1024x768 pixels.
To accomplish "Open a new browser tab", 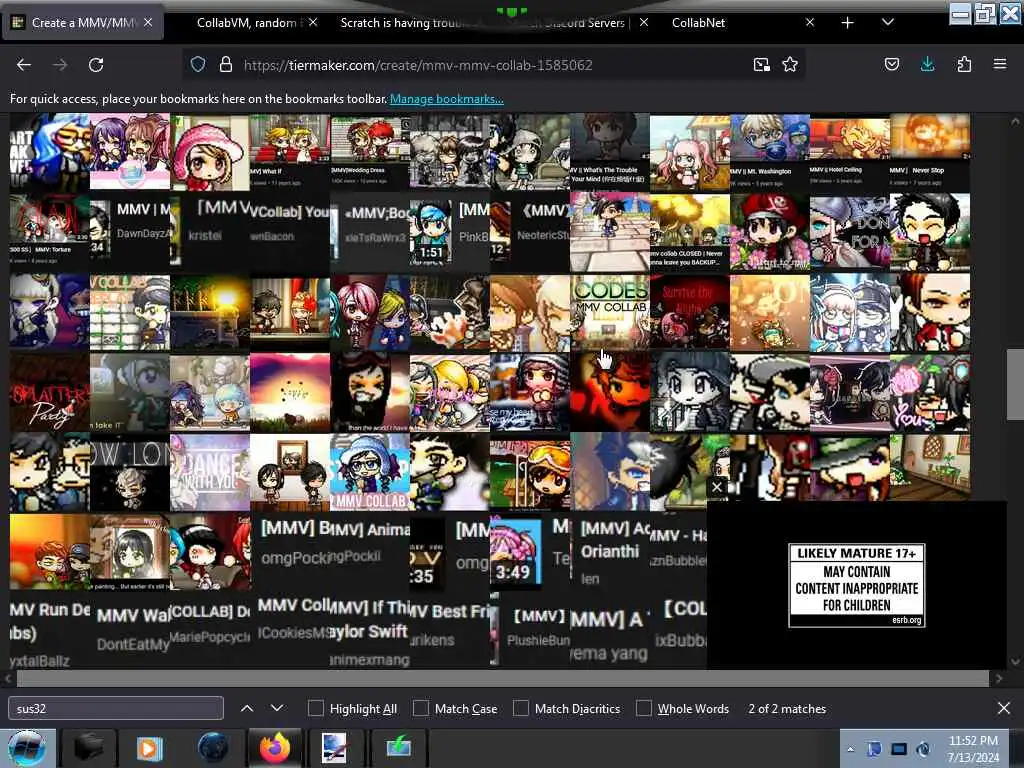I will 848,23.
